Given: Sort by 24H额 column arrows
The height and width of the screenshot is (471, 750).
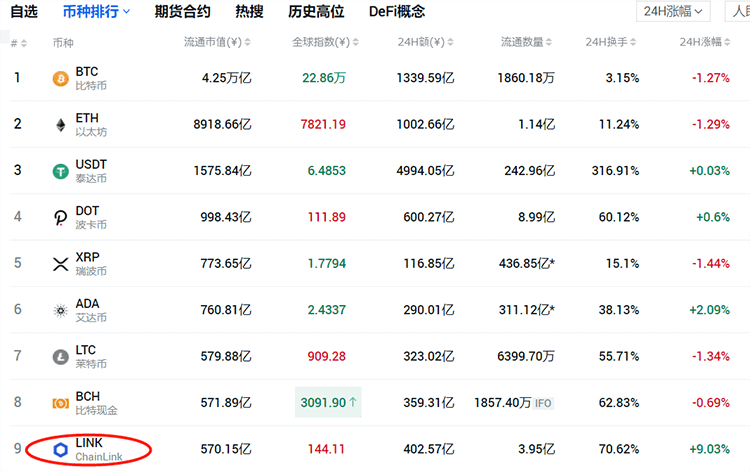Looking at the screenshot, I should point(451,43).
